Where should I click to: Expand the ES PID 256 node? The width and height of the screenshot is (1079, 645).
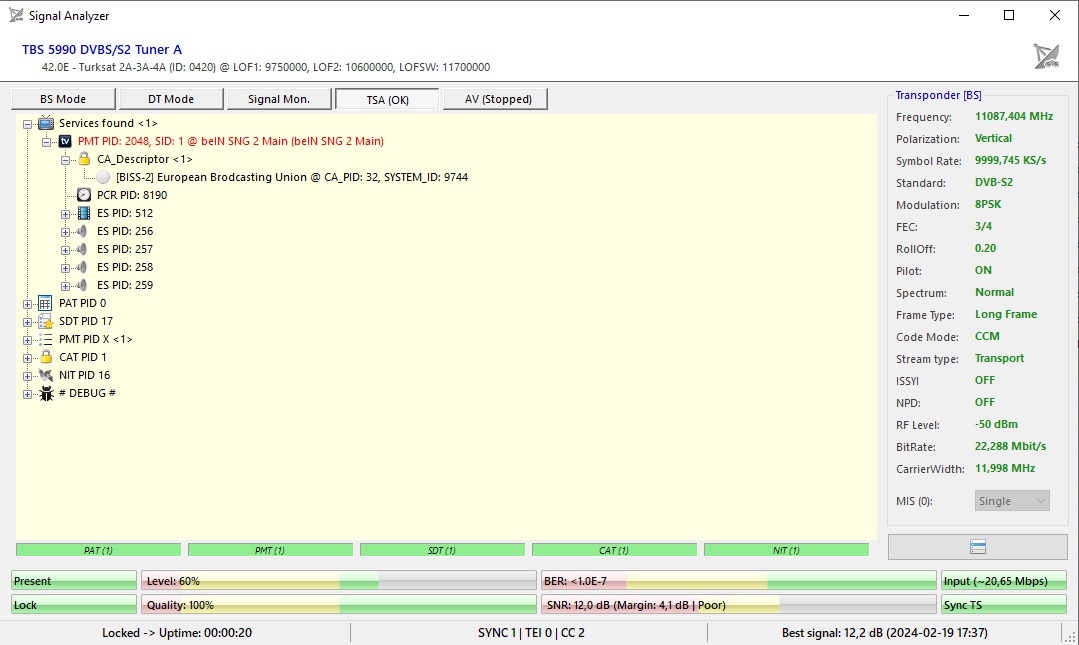click(65, 232)
